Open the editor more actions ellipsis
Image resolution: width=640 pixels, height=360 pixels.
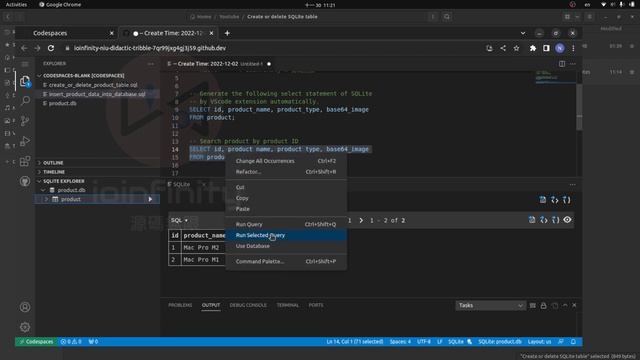pyautogui.click(x=573, y=64)
